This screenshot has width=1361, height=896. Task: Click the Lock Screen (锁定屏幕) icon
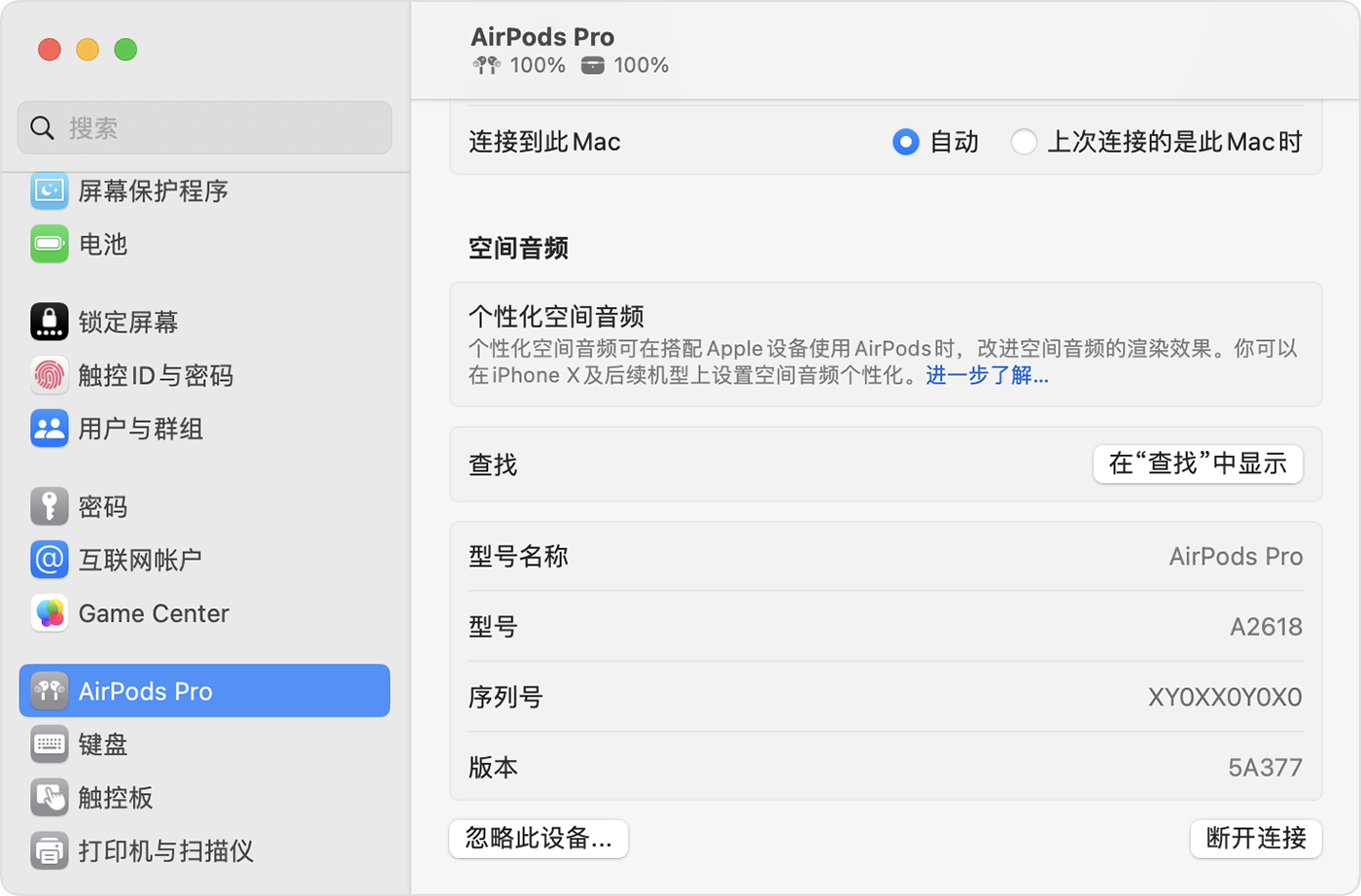click(50, 322)
